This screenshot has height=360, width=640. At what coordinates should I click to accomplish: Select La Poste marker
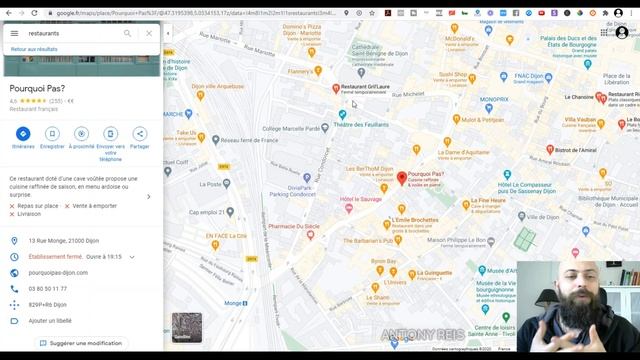(227, 184)
